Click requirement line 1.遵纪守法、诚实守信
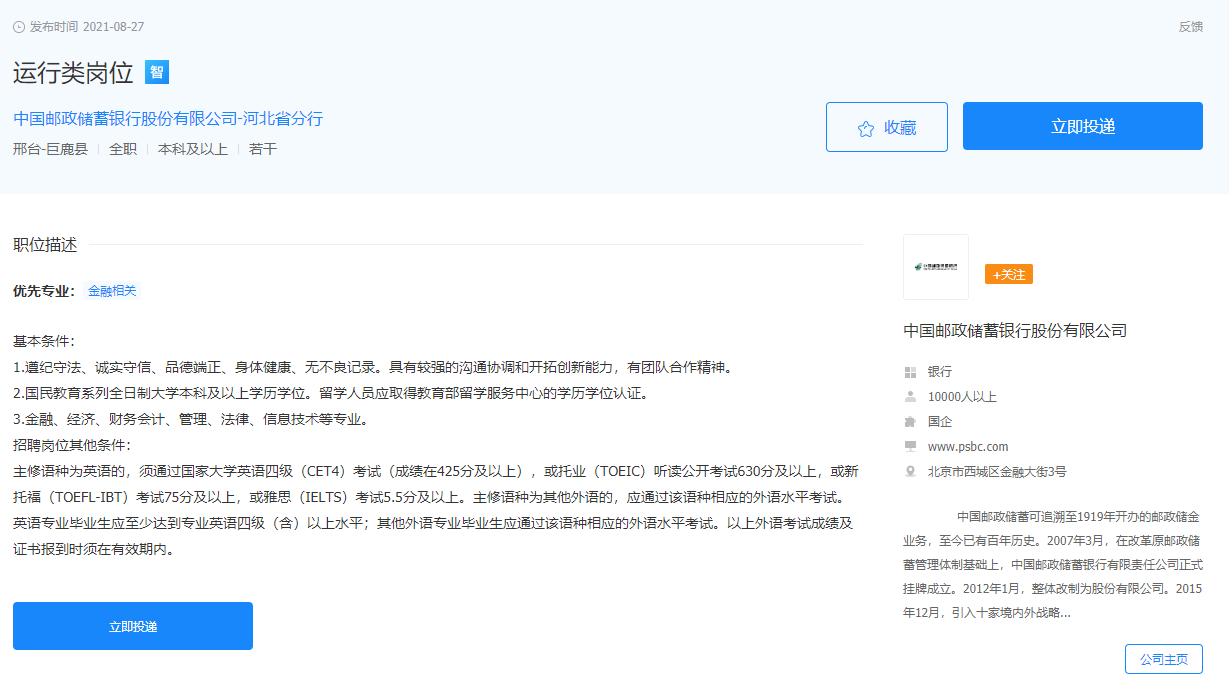The height and width of the screenshot is (695, 1229). [x=373, y=367]
